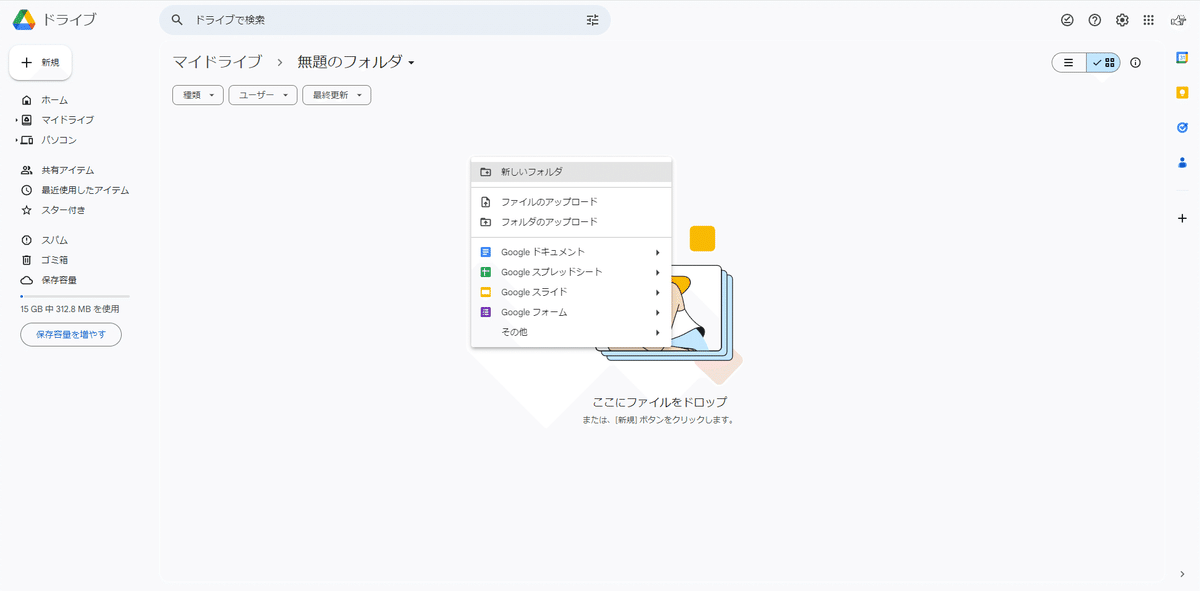Open Google Tasks side panel icon
Viewport: 1200px width, 591px height.
pos(1182,127)
